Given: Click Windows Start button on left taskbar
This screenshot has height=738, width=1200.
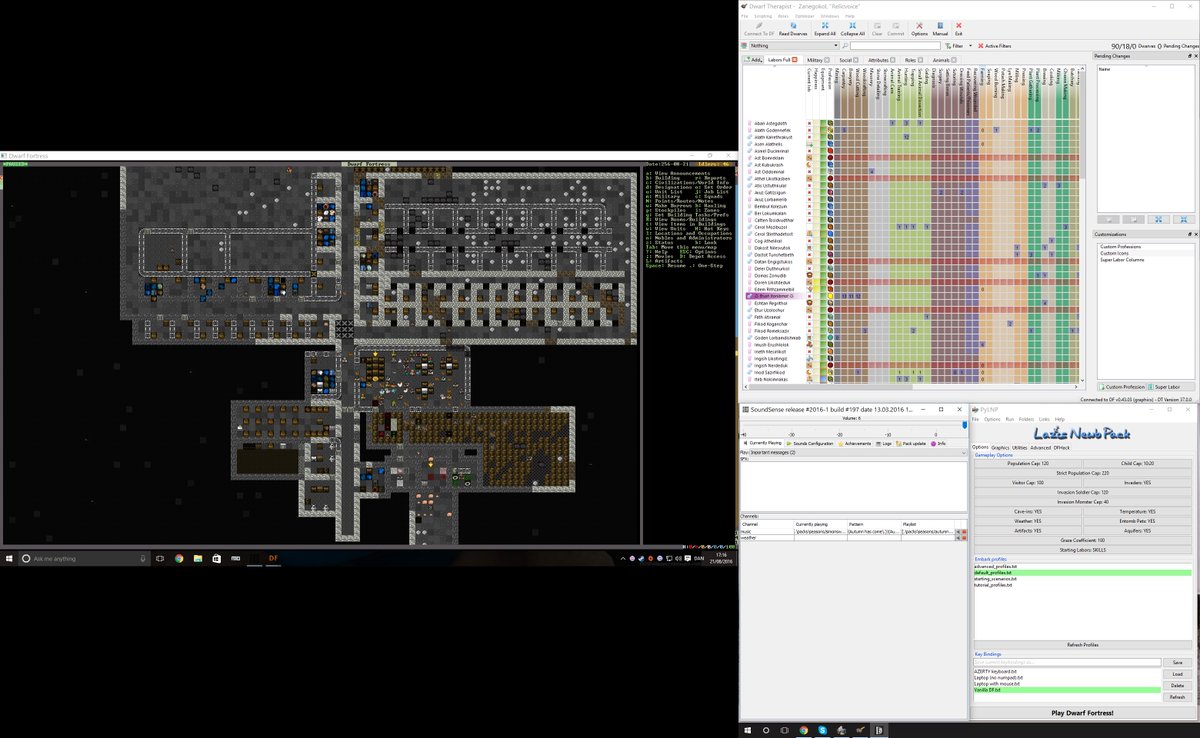Looking at the screenshot, I should [x=9, y=558].
